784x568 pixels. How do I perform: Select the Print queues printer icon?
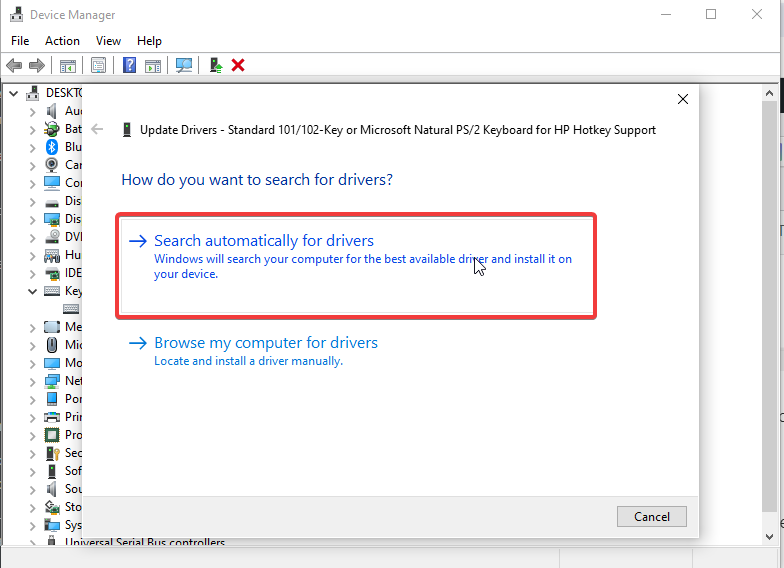coord(52,416)
